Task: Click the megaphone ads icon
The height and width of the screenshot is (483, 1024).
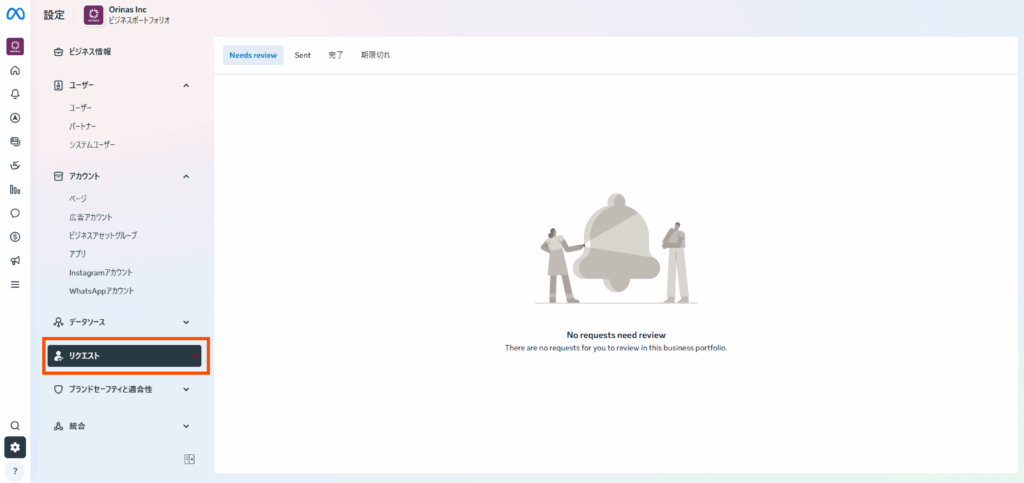Action: tap(15, 261)
